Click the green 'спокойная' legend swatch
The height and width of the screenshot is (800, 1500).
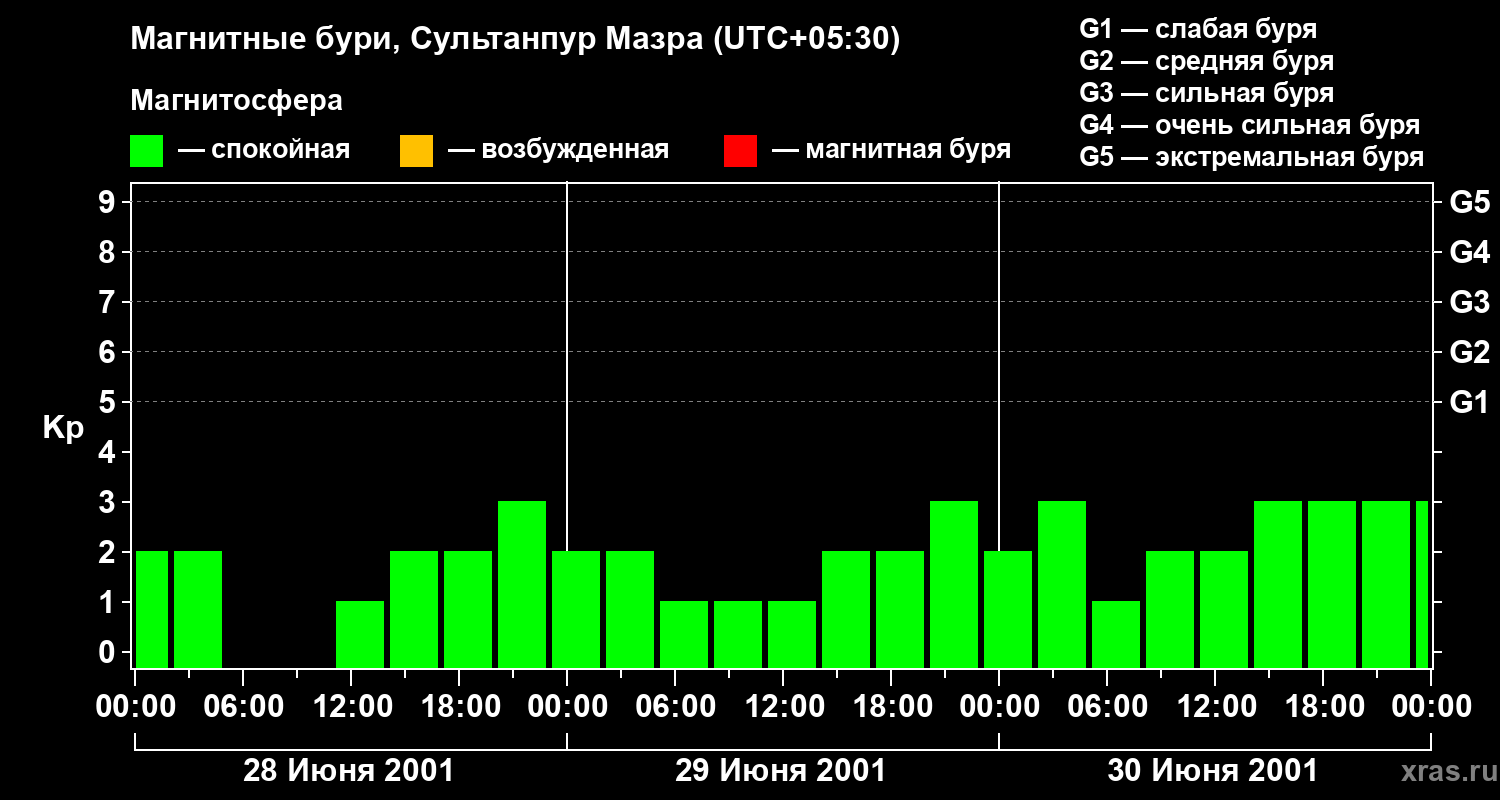tap(147, 151)
